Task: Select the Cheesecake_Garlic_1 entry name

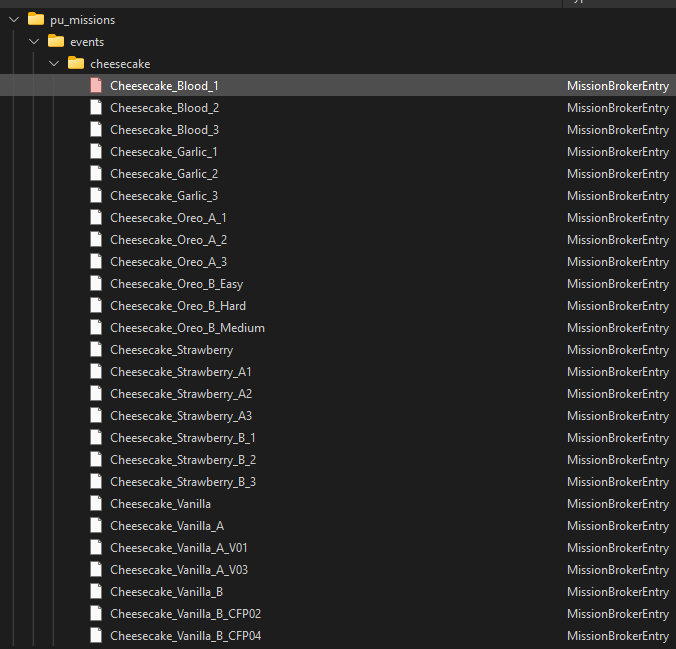Action: click(164, 152)
